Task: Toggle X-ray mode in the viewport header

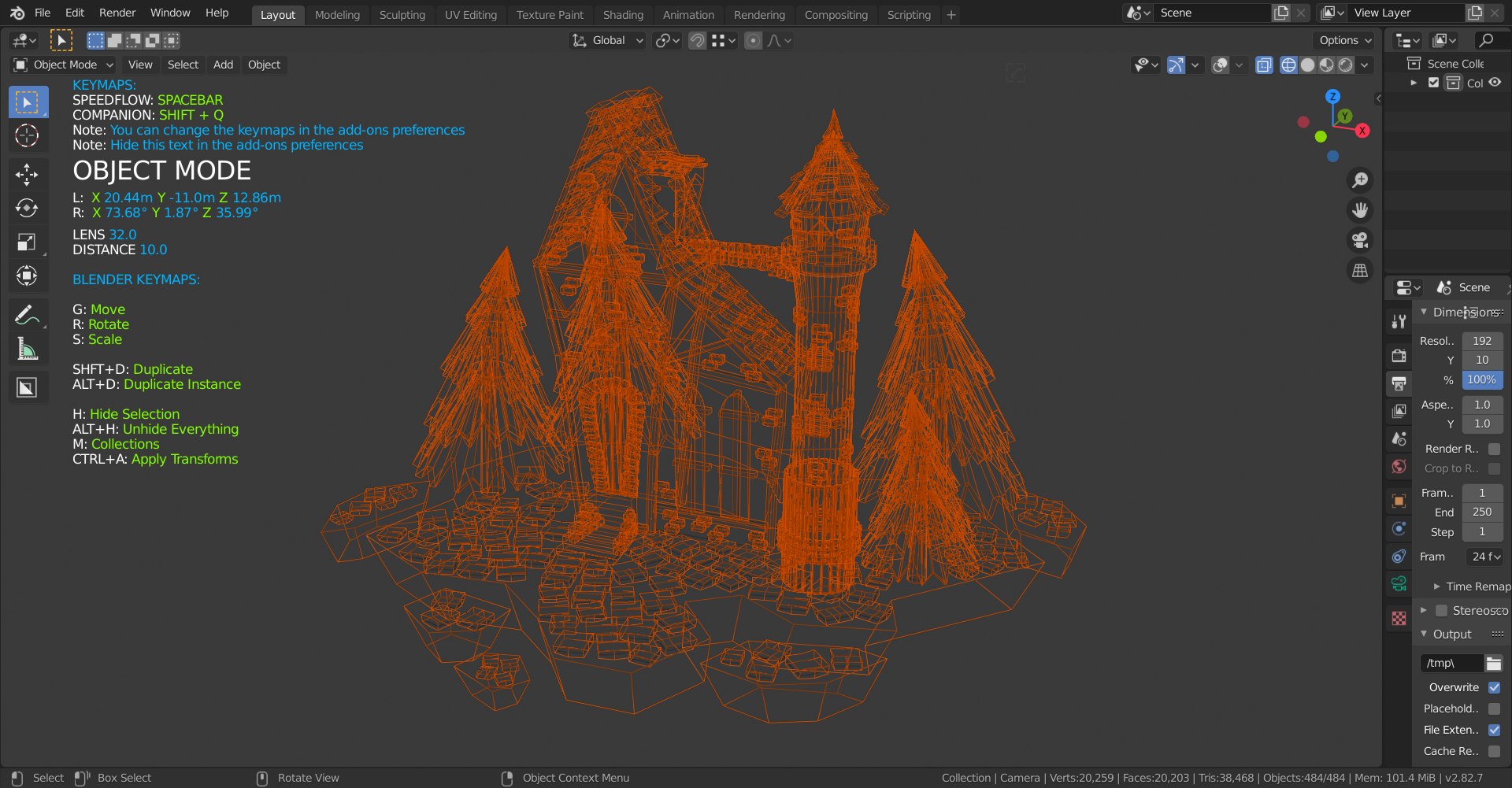Action: (1264, 65)
